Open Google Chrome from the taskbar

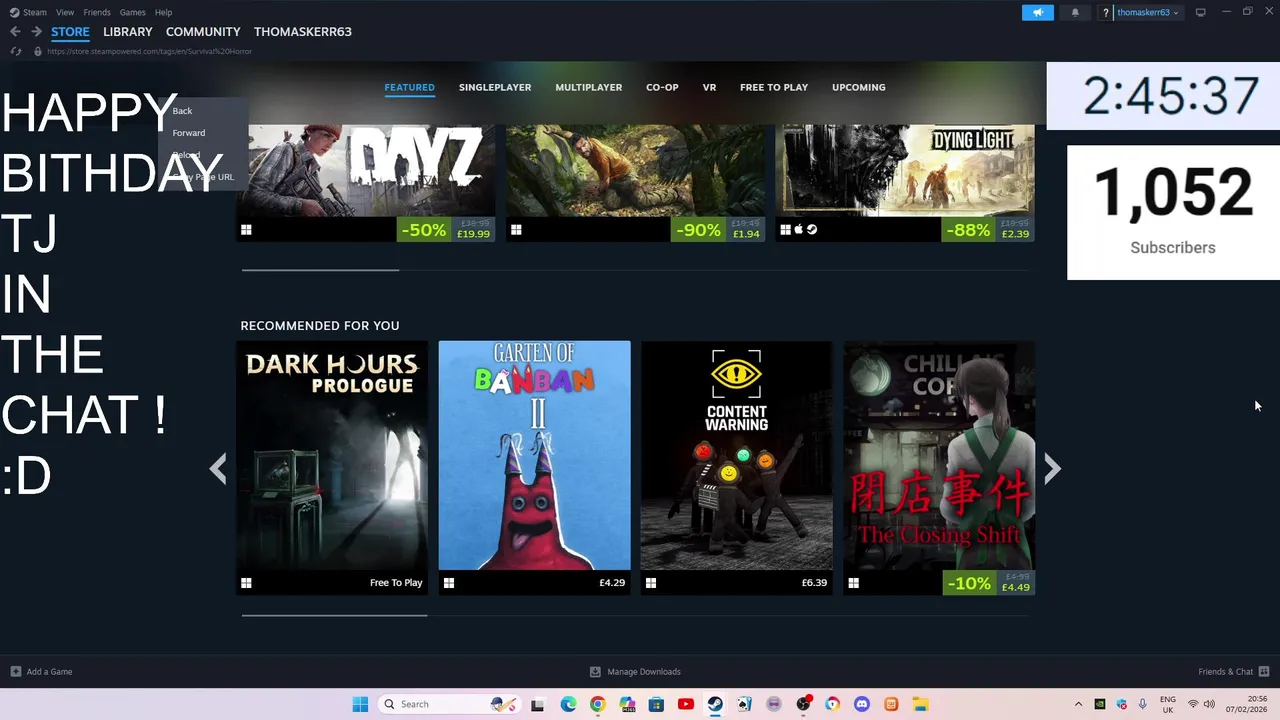pos(597,704)
